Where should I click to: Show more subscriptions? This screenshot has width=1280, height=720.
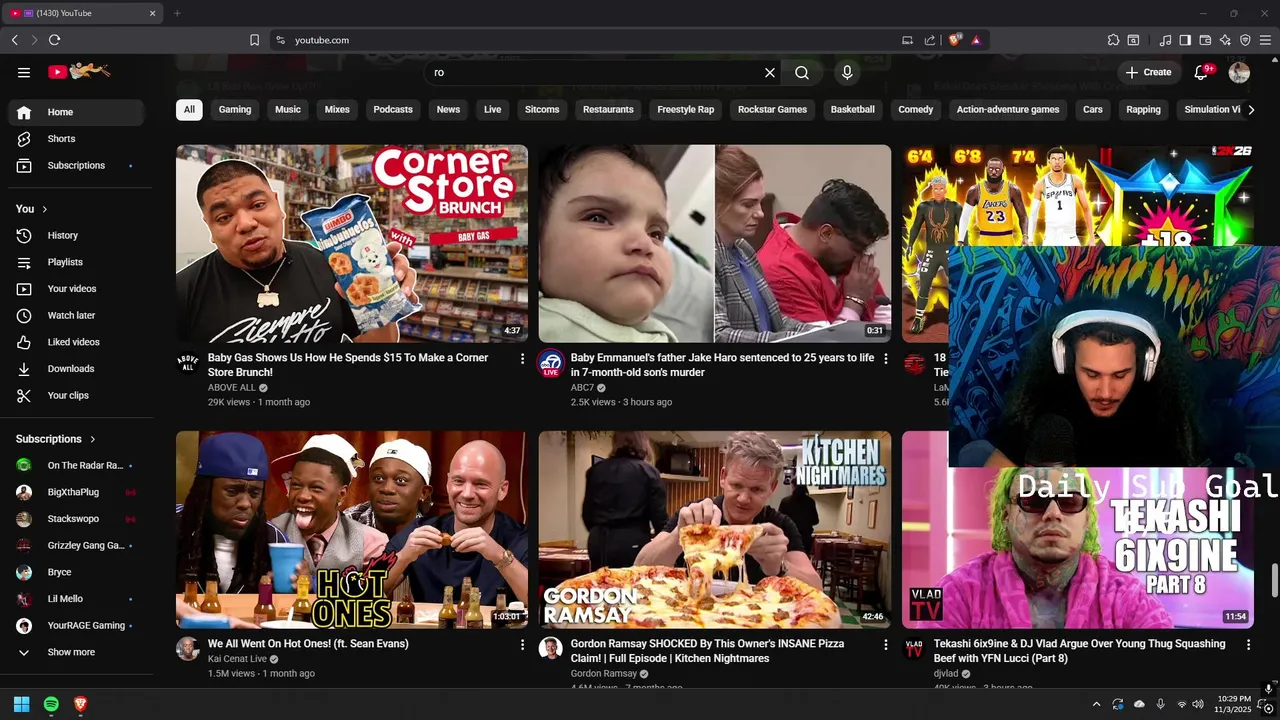pos(77,652)
